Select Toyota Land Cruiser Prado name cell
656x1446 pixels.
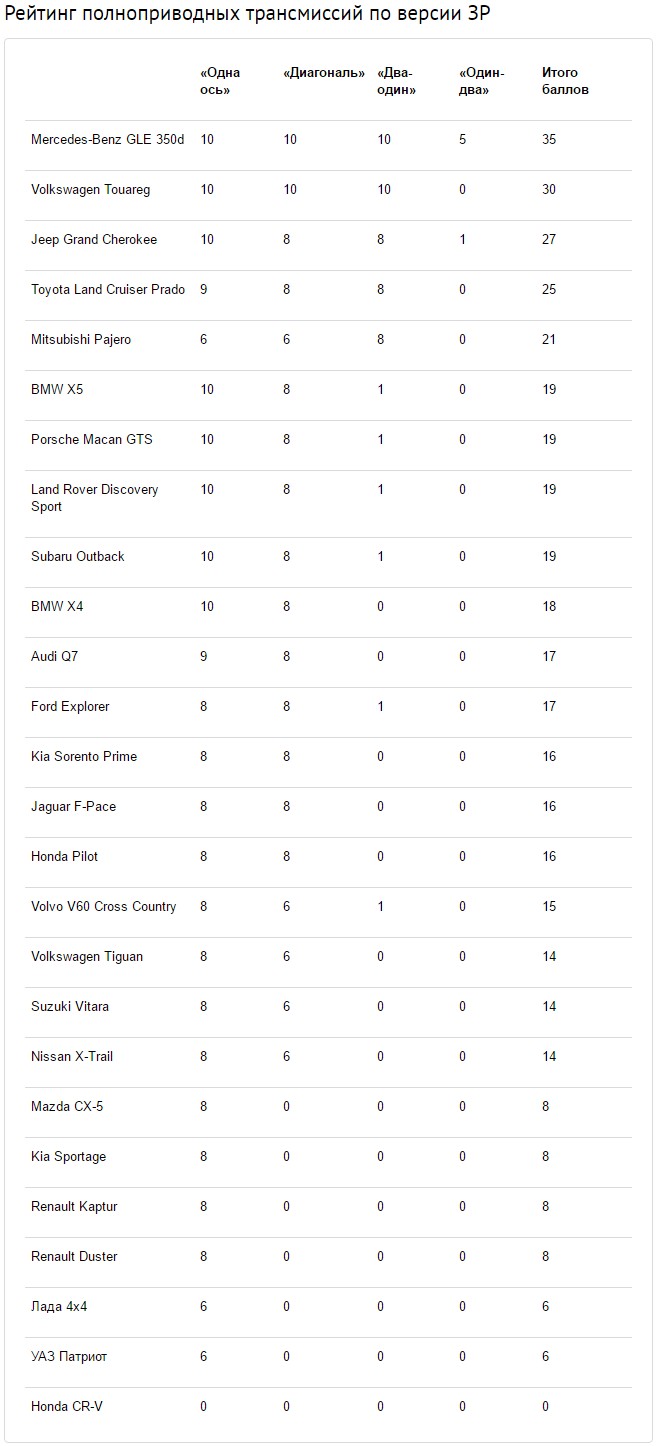point(108,290)
